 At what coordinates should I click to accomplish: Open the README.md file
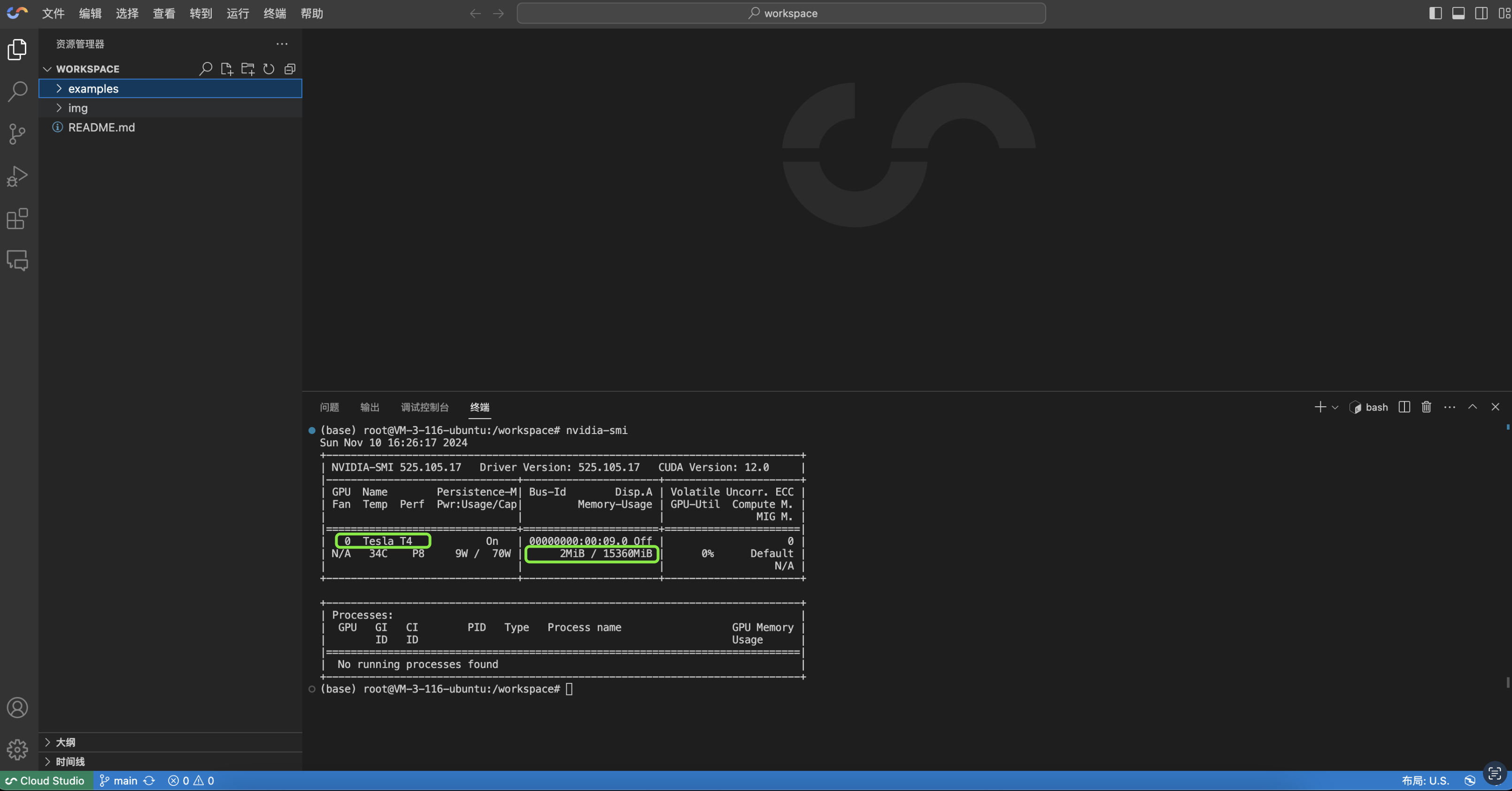point(170,127)
